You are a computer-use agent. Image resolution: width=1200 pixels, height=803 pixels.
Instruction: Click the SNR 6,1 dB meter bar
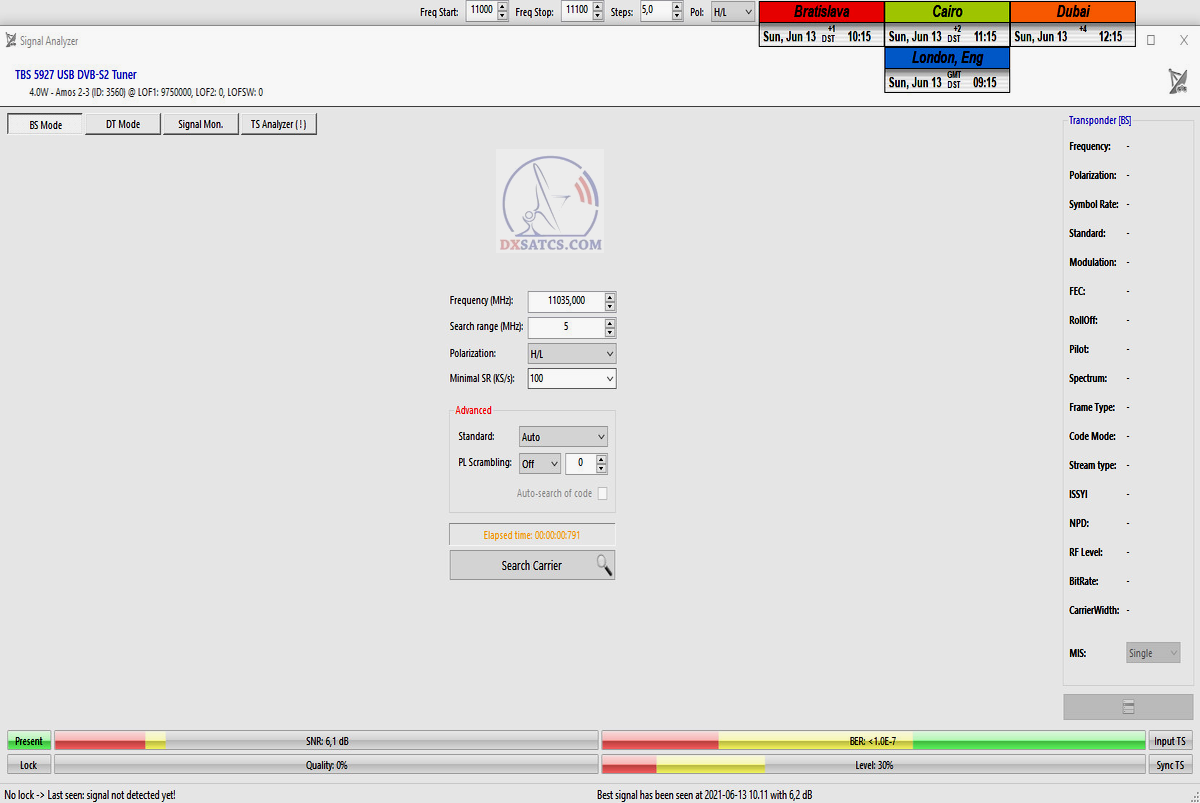[327, 741]
